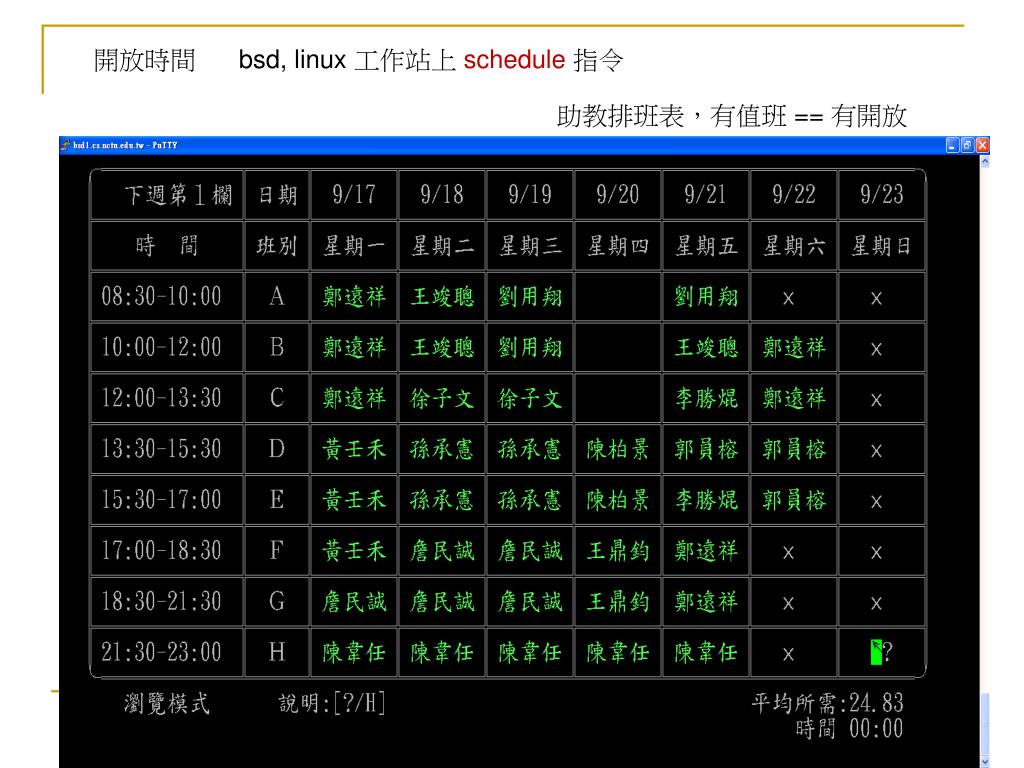1024x768 pixels.
Task: Click the 瀏覽模式 status text
Action: point(167,704)
